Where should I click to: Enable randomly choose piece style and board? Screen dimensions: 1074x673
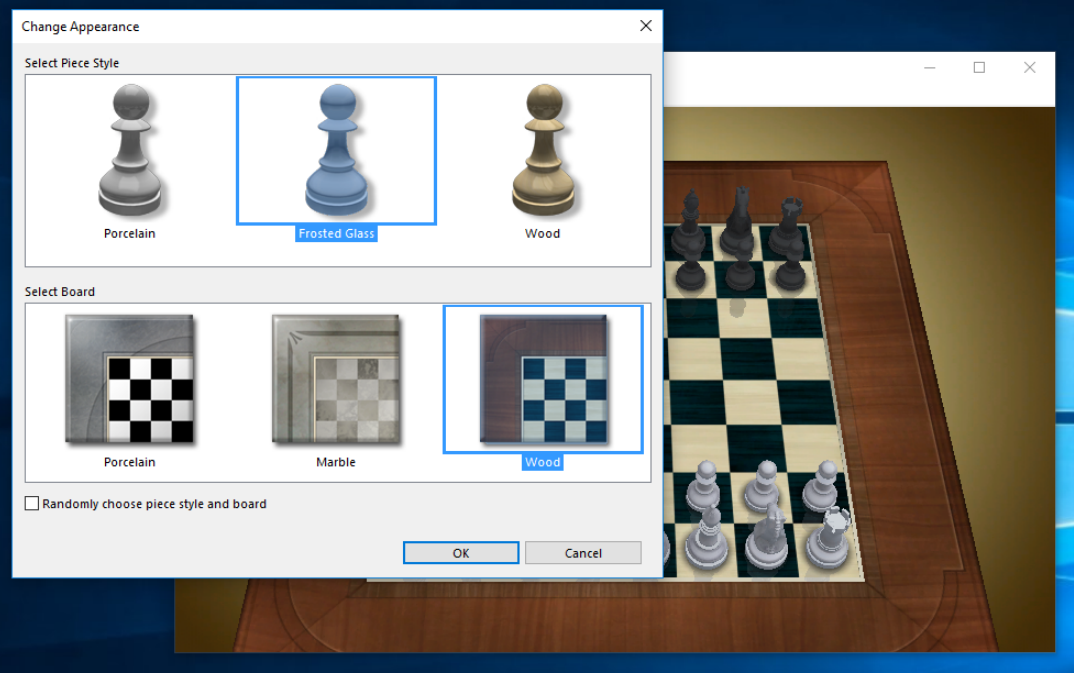point(32,504)
